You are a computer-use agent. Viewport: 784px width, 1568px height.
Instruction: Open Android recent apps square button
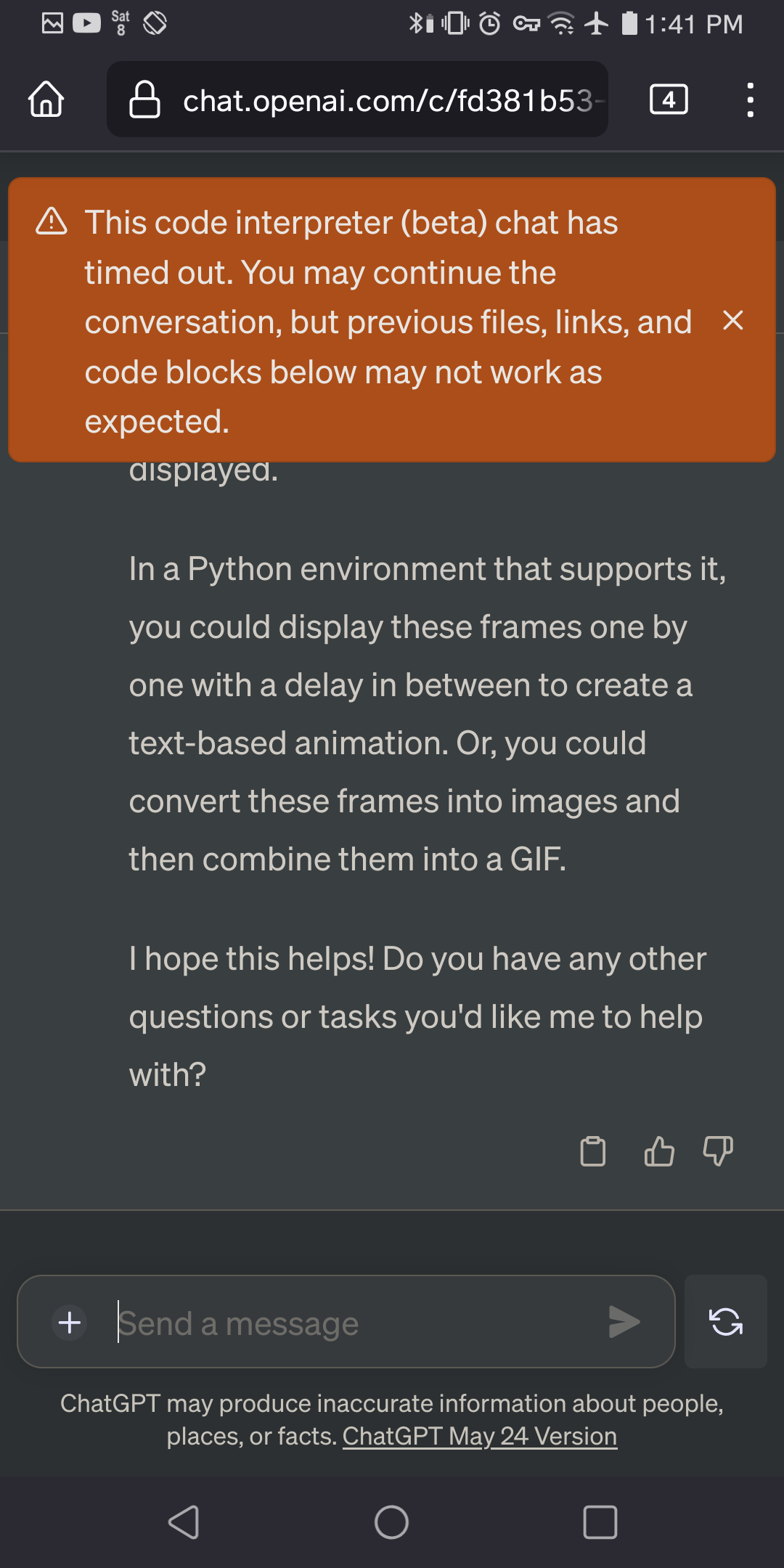[600, 1522]
